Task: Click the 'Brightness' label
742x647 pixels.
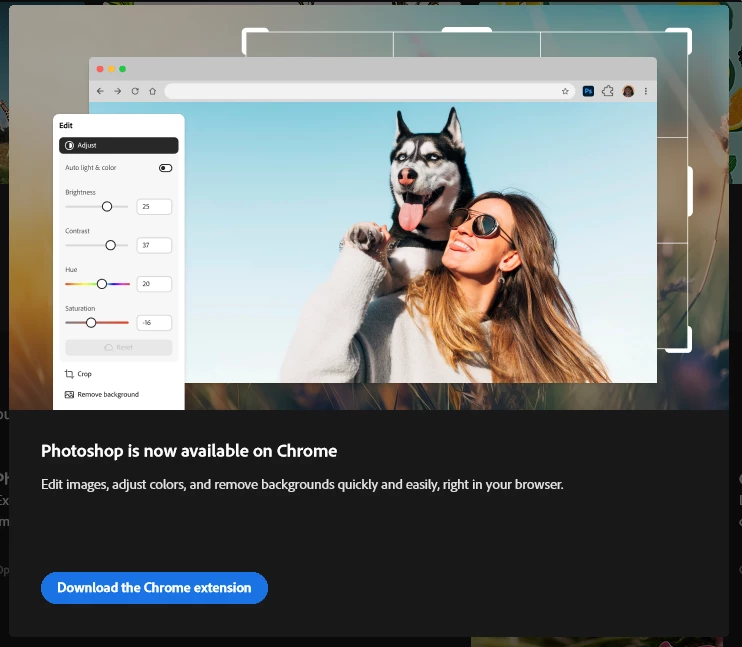Action: pos(80,192)
